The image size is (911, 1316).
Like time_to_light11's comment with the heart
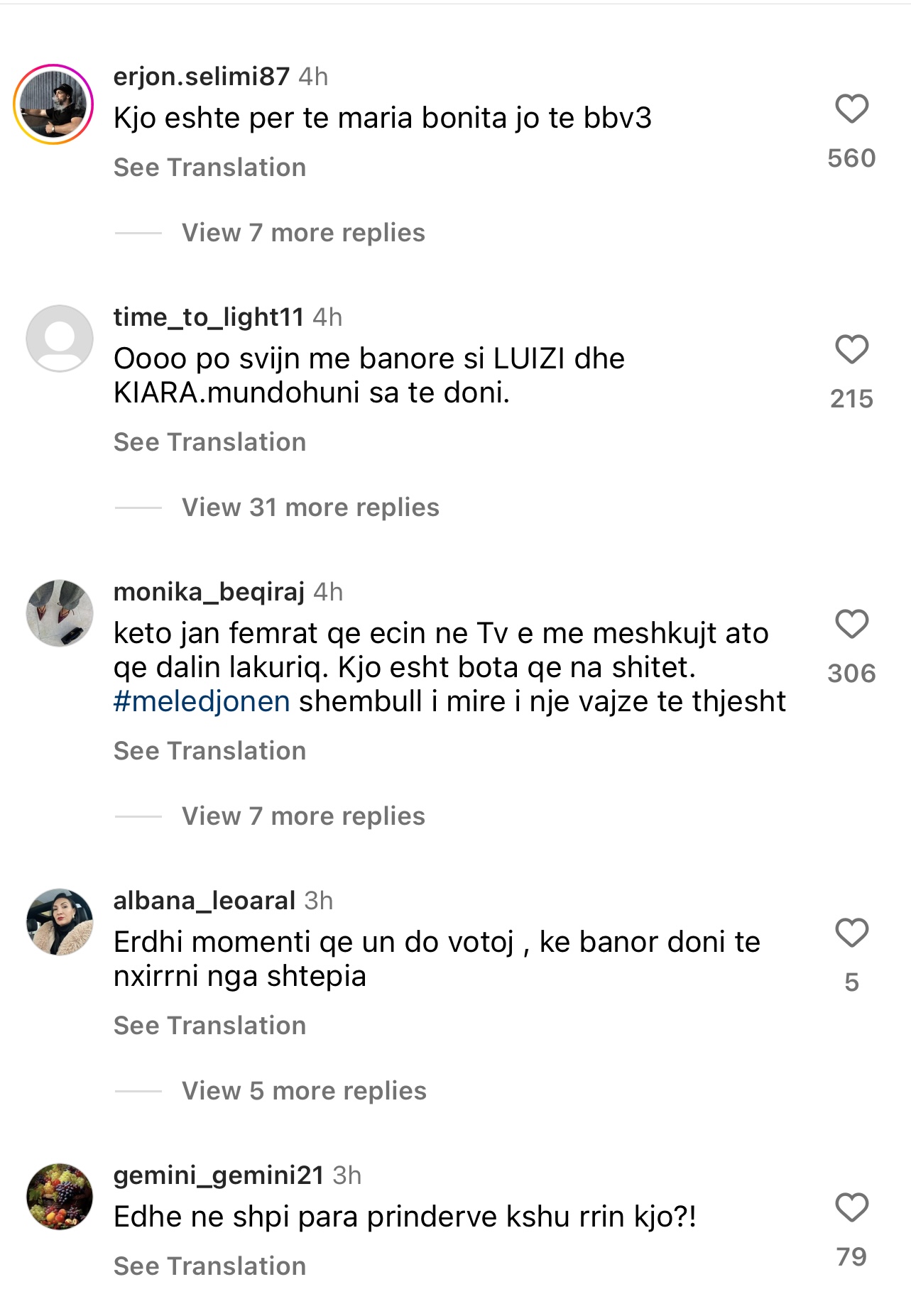(851, 350)
